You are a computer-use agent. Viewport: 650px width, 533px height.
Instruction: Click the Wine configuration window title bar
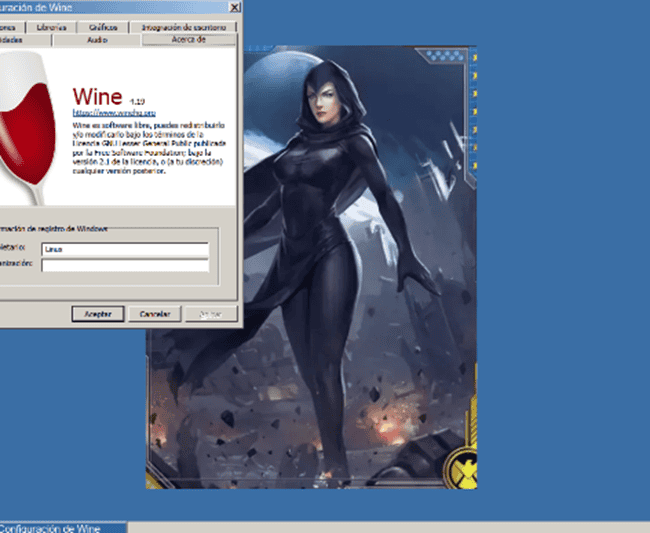110,7
